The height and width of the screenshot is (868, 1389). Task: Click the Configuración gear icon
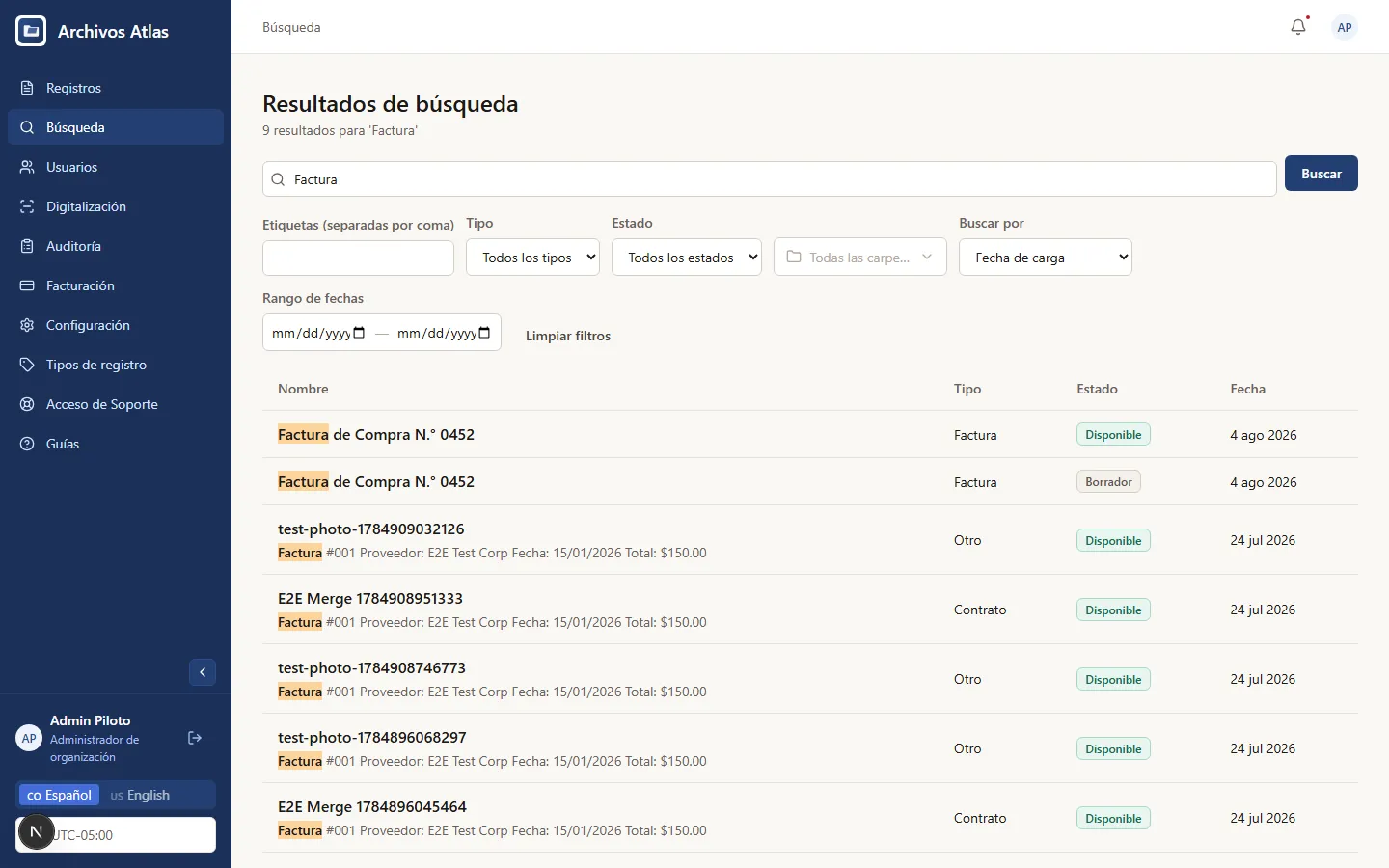click(x=27, y=325)
